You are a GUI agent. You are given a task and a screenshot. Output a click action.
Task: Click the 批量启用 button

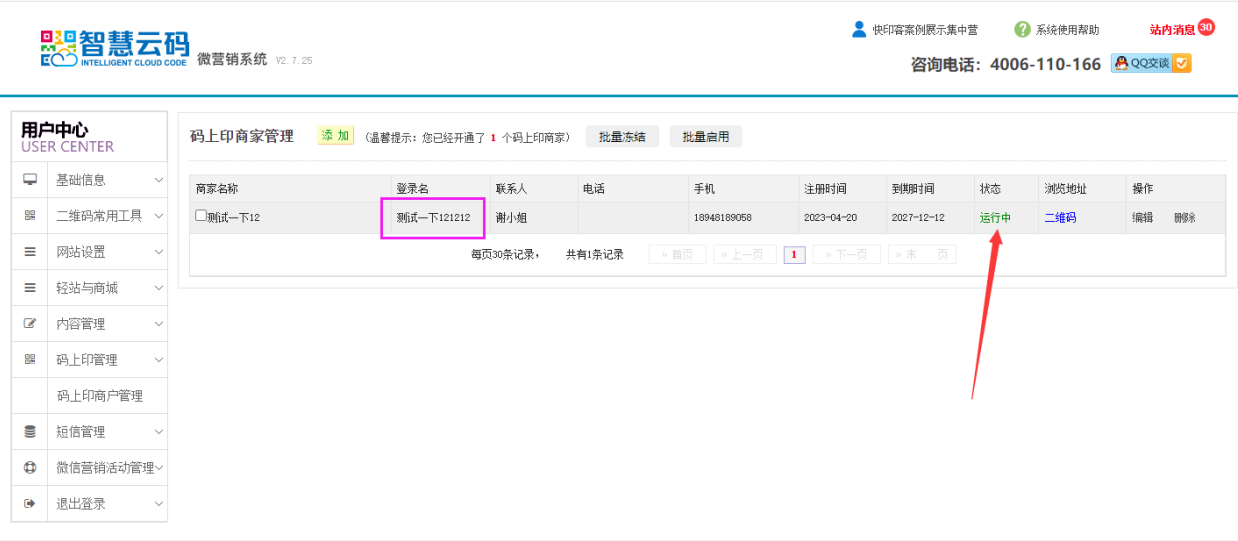(x=706, y=137)
